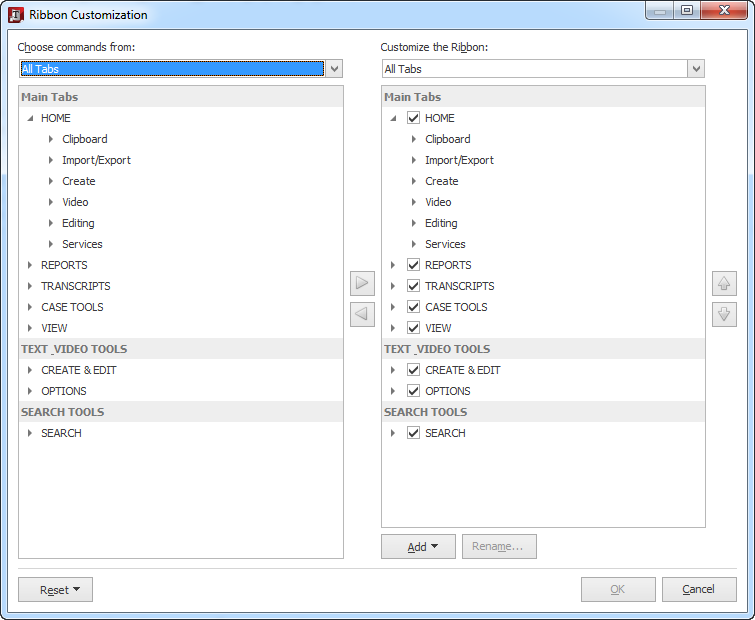Expand CASE TOOLS in left tree
The image size is (755, 620).
tap(30, 307)
